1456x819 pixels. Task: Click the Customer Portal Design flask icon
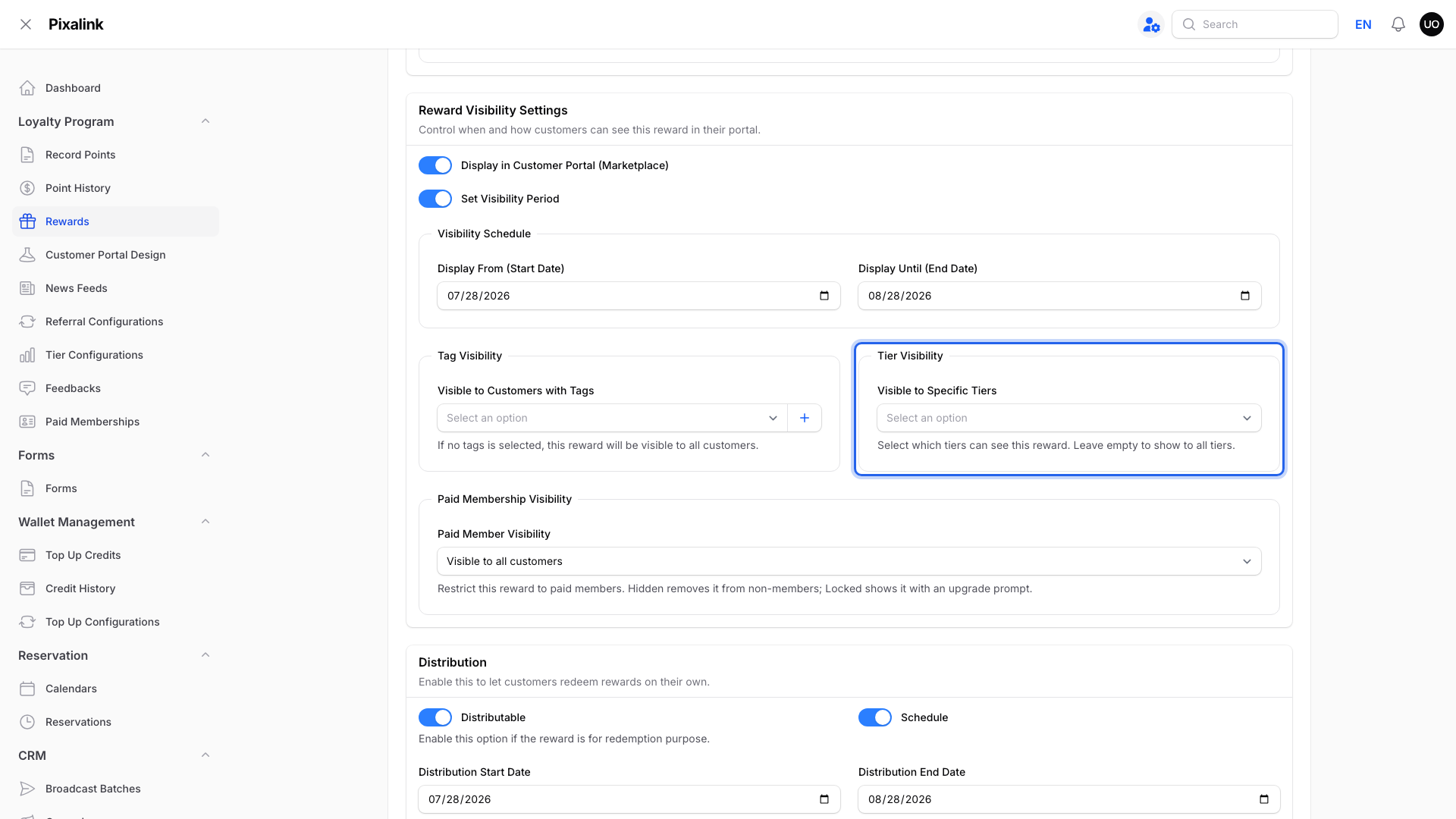point(27,255)
